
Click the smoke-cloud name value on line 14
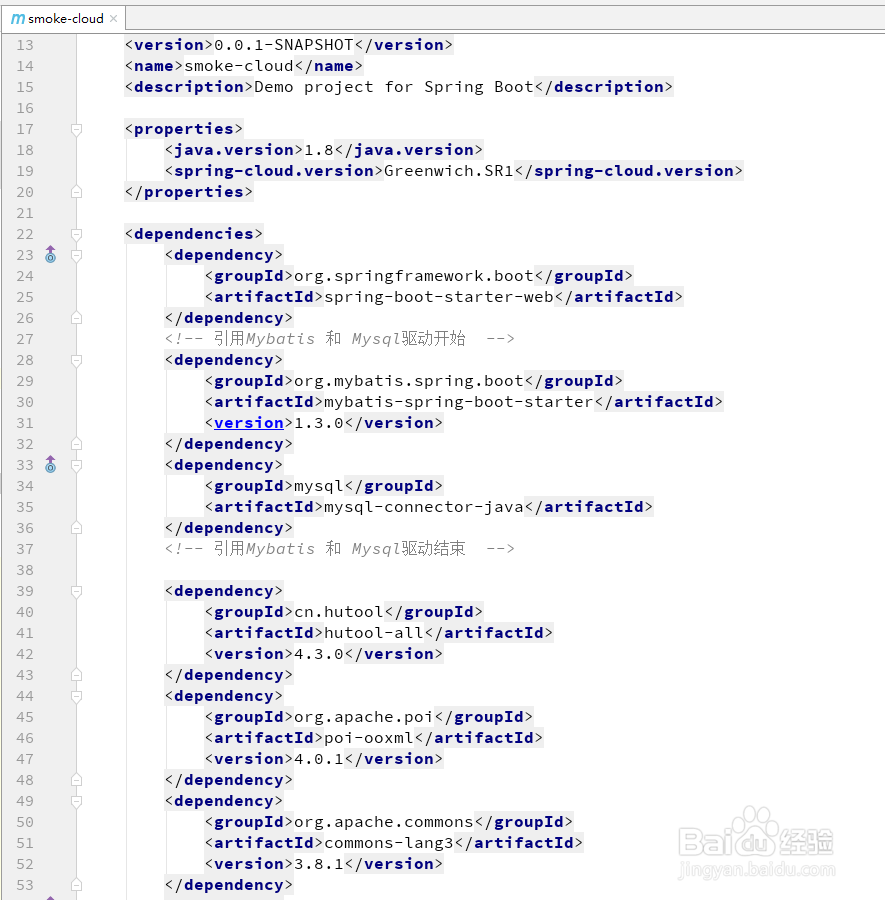pos(239,66)
